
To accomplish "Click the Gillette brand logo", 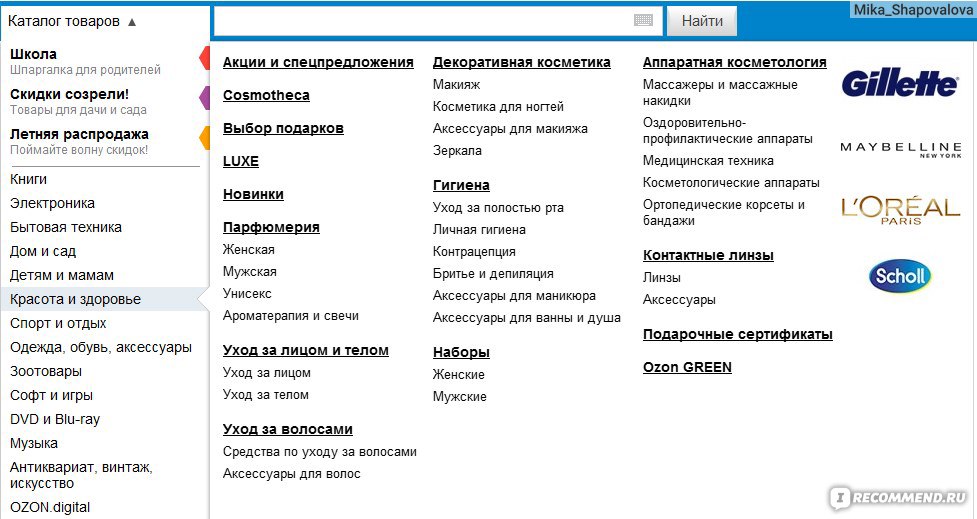I will coord(900,83).
